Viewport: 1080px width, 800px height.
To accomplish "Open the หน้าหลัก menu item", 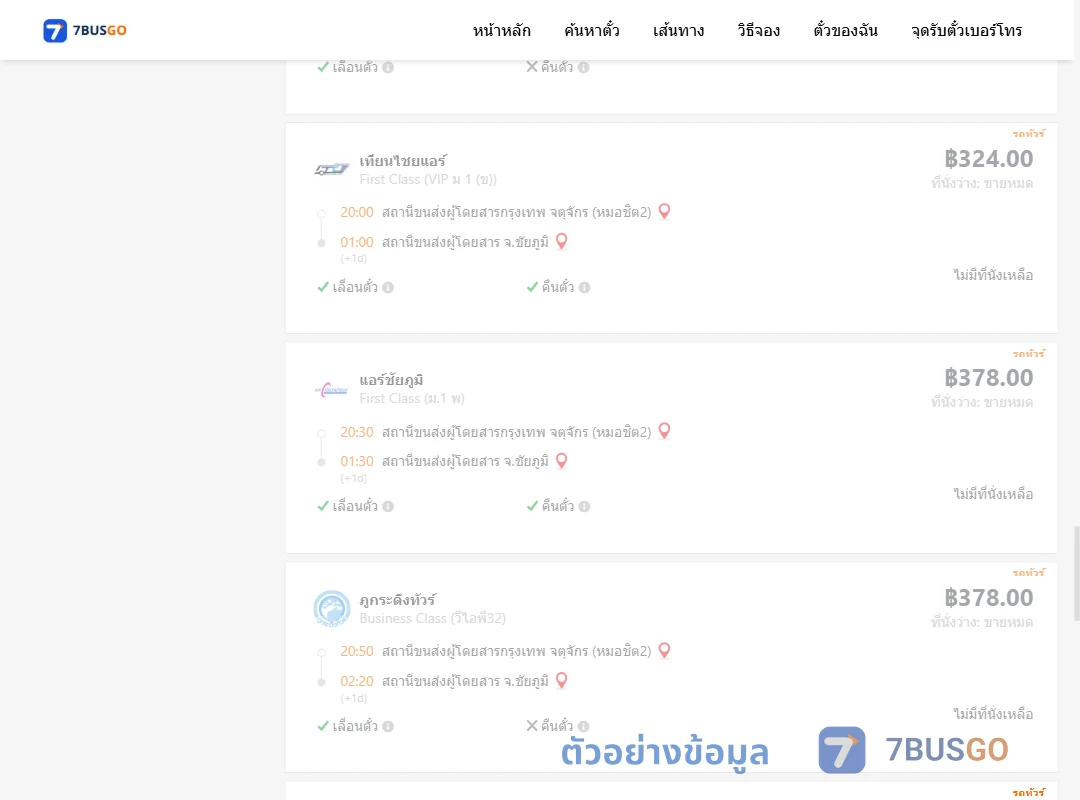I will [x=501, y=30].
